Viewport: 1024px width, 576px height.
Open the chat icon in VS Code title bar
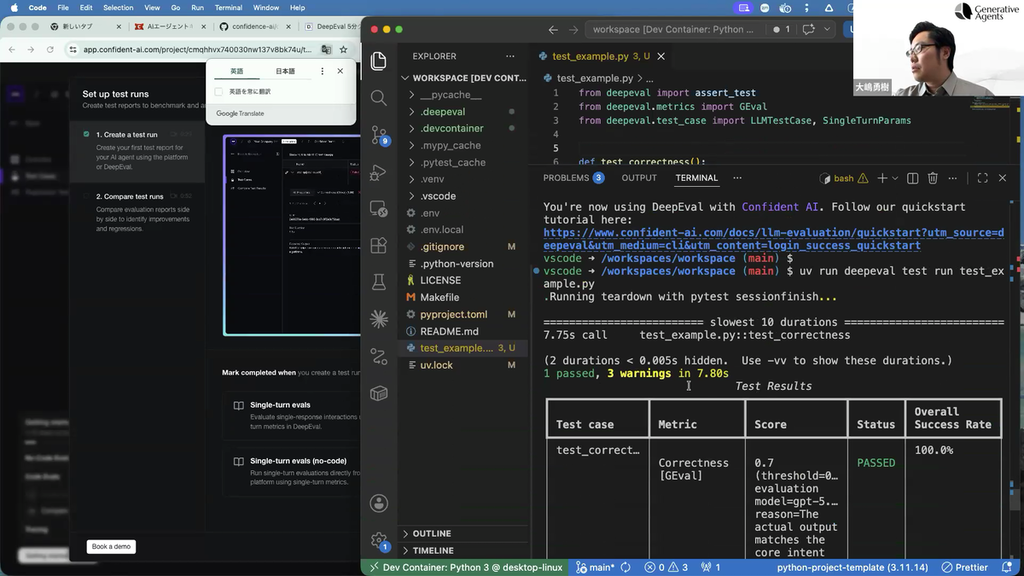(x=808, y=29)
